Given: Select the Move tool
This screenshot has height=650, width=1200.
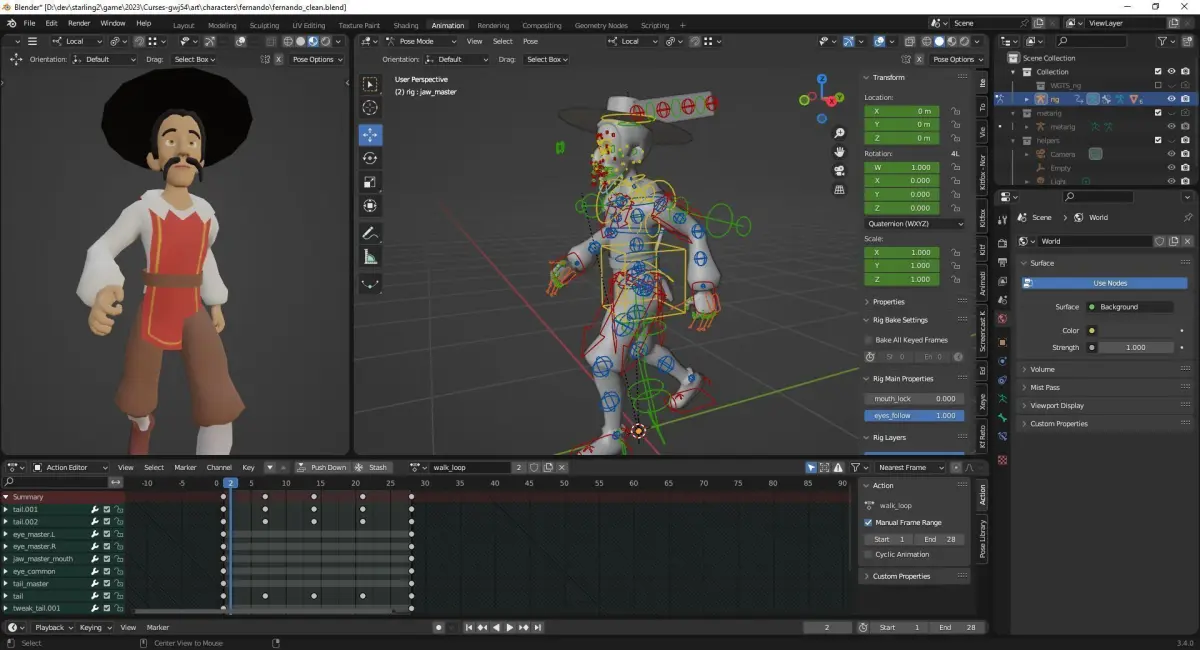Looking at the screenshot, I should [x=370, y=134].
